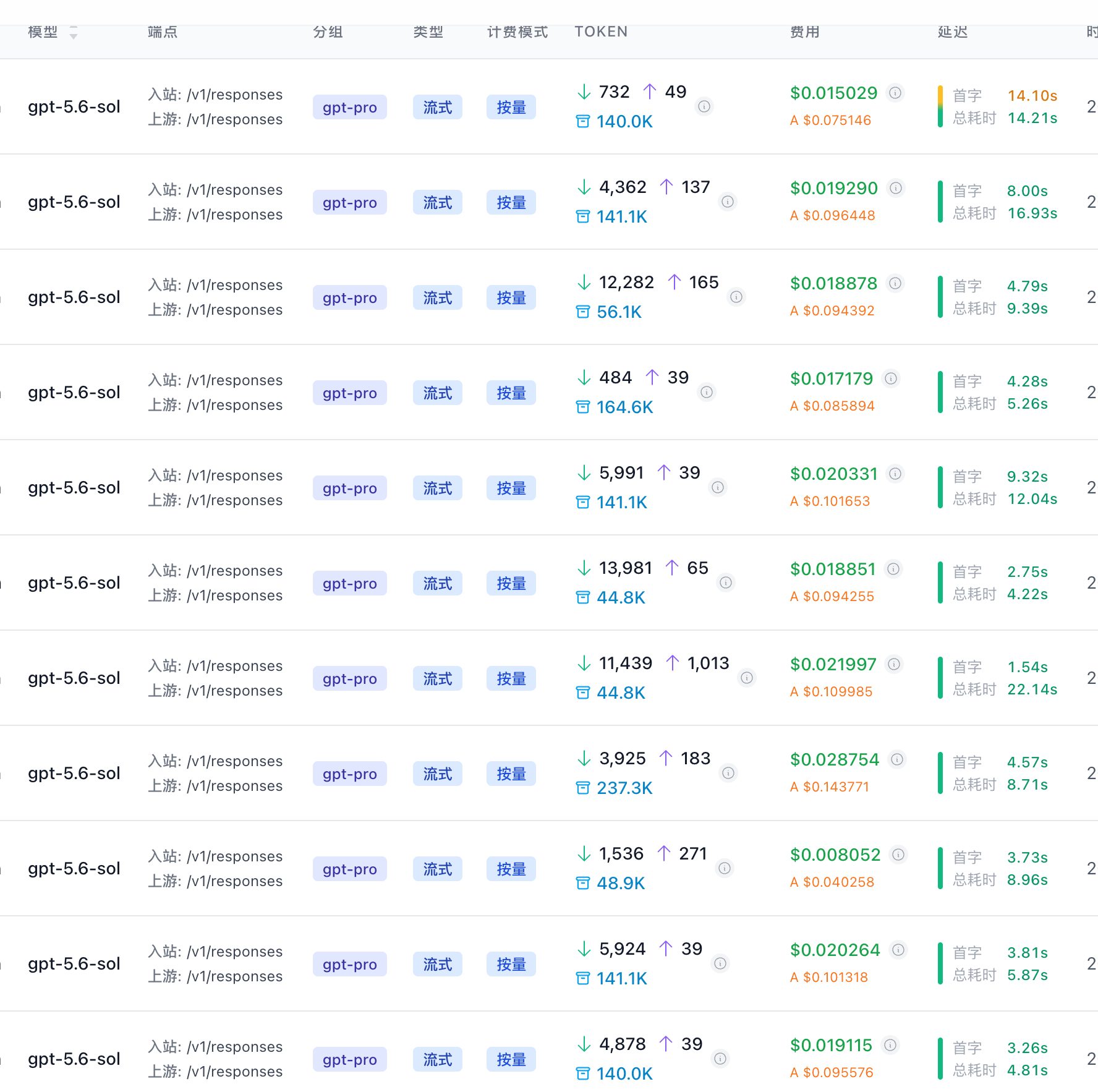The width and height of the screenshot is (1098, 1092).
Task: Open token info icon for the 732 row
Action: [704, 106]
